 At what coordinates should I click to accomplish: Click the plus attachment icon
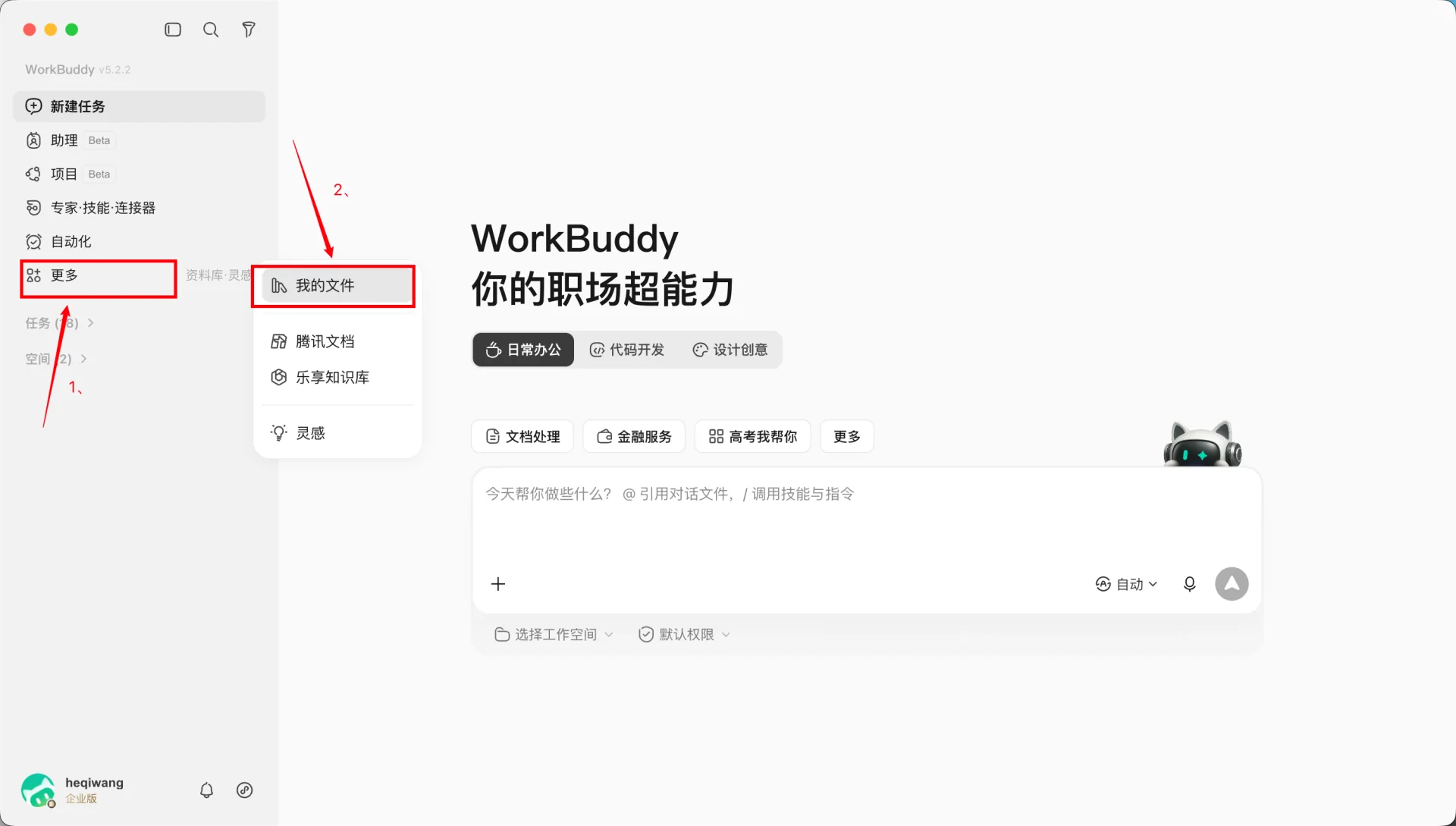pos(498,584)
